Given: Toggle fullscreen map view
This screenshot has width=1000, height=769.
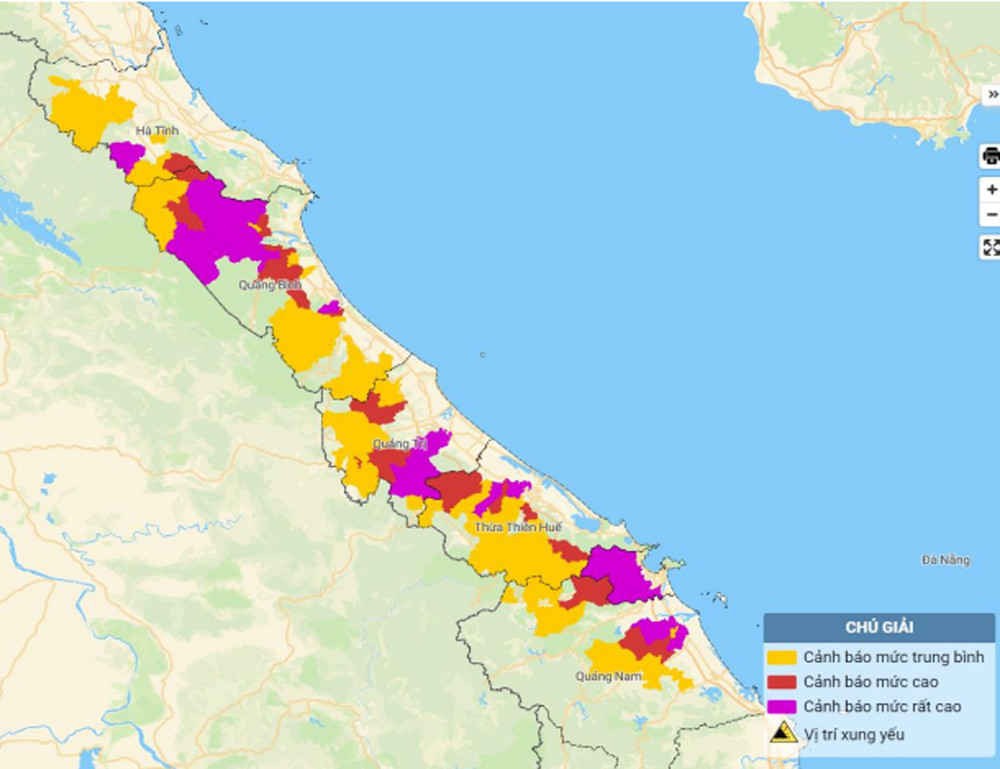Looking at the screenshot, I should click(991, 247).
